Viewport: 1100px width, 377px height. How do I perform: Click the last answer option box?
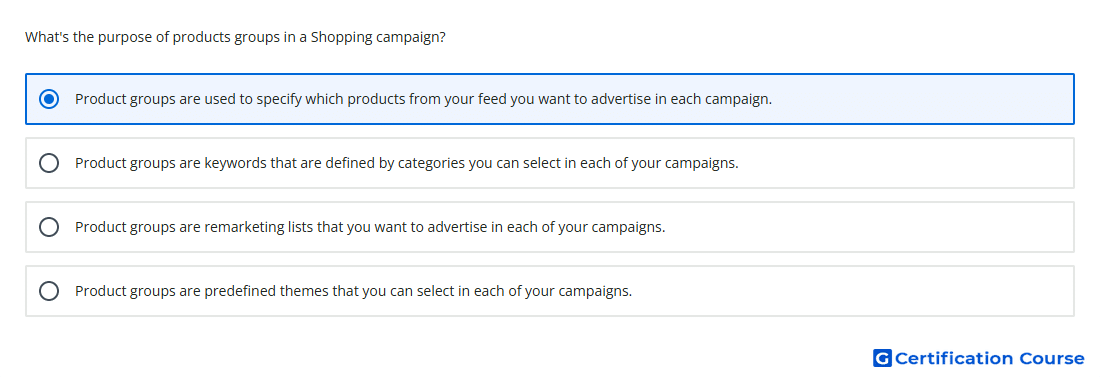pos(550,291)
